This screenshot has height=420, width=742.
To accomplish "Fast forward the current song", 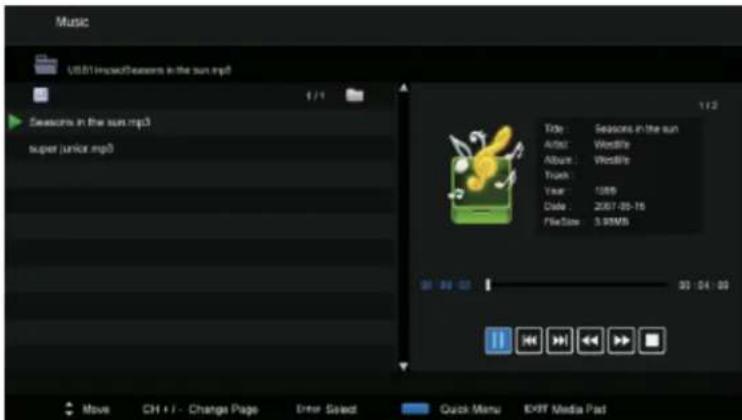I will [x=621, y=340].
